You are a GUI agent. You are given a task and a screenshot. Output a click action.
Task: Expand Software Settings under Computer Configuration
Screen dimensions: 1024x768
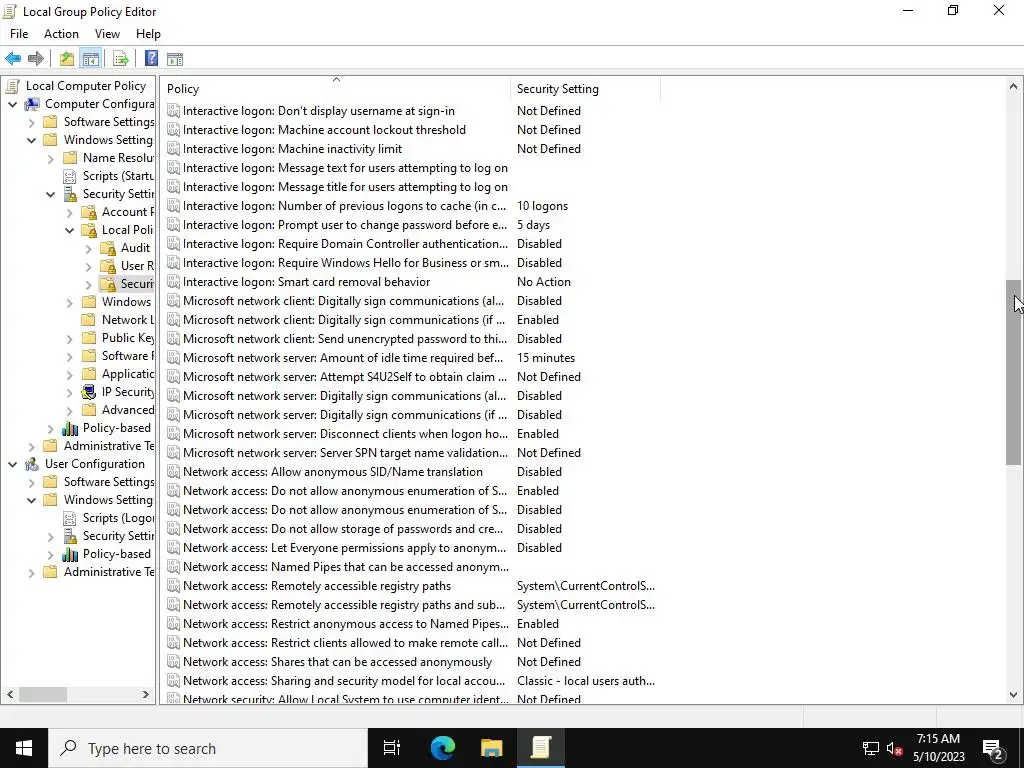(31, 122)
